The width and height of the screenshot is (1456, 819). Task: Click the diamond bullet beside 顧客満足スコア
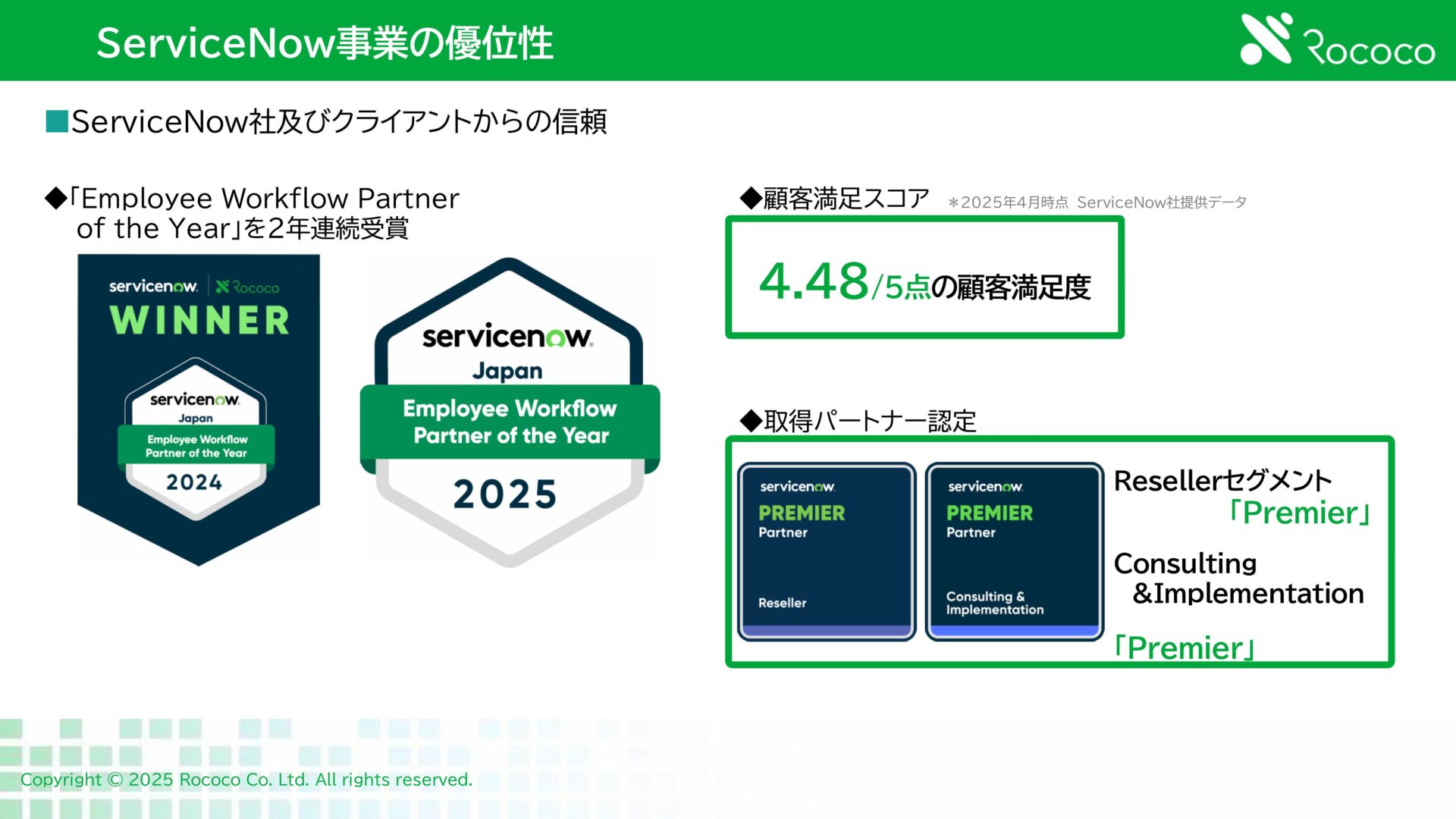[x=750, y=199]
